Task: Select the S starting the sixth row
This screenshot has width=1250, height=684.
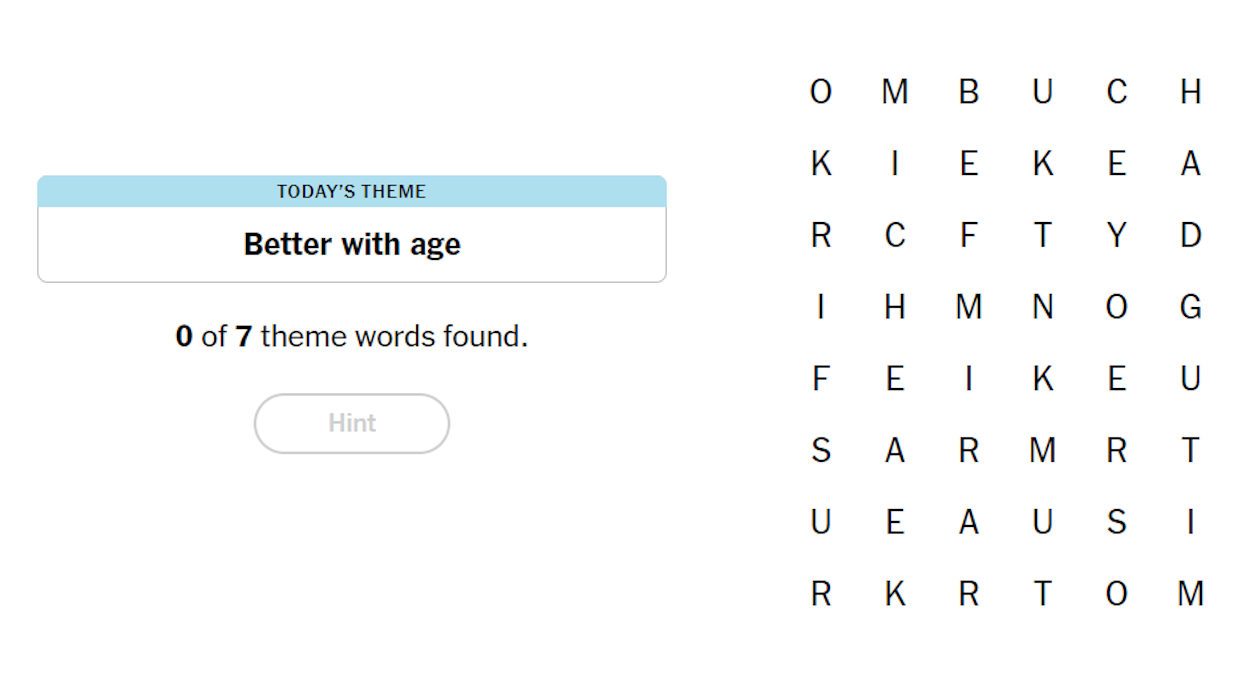Action: coord(820,450)
